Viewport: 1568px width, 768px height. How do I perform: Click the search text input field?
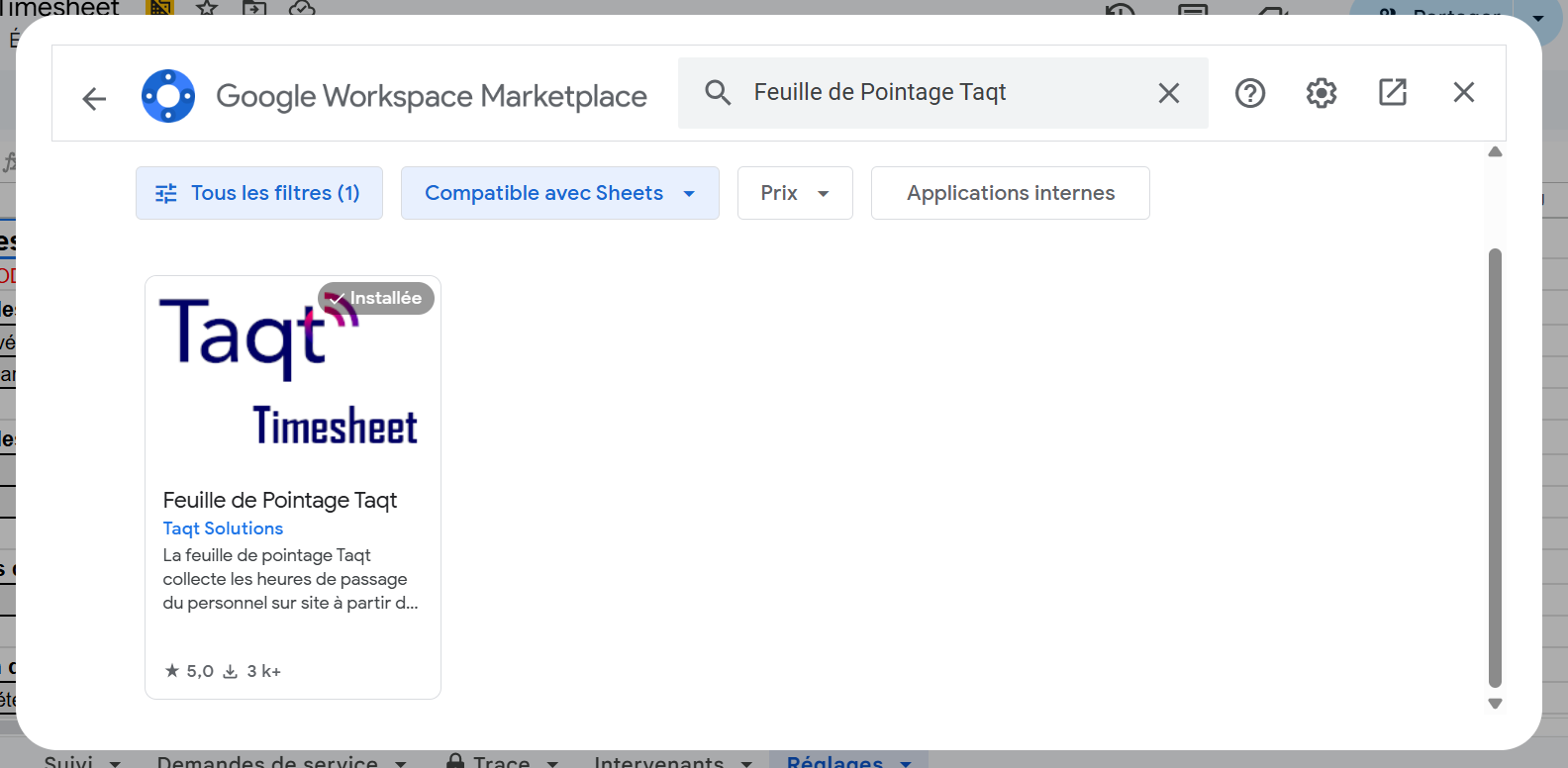pyautogui.click(x=940, y=93)
